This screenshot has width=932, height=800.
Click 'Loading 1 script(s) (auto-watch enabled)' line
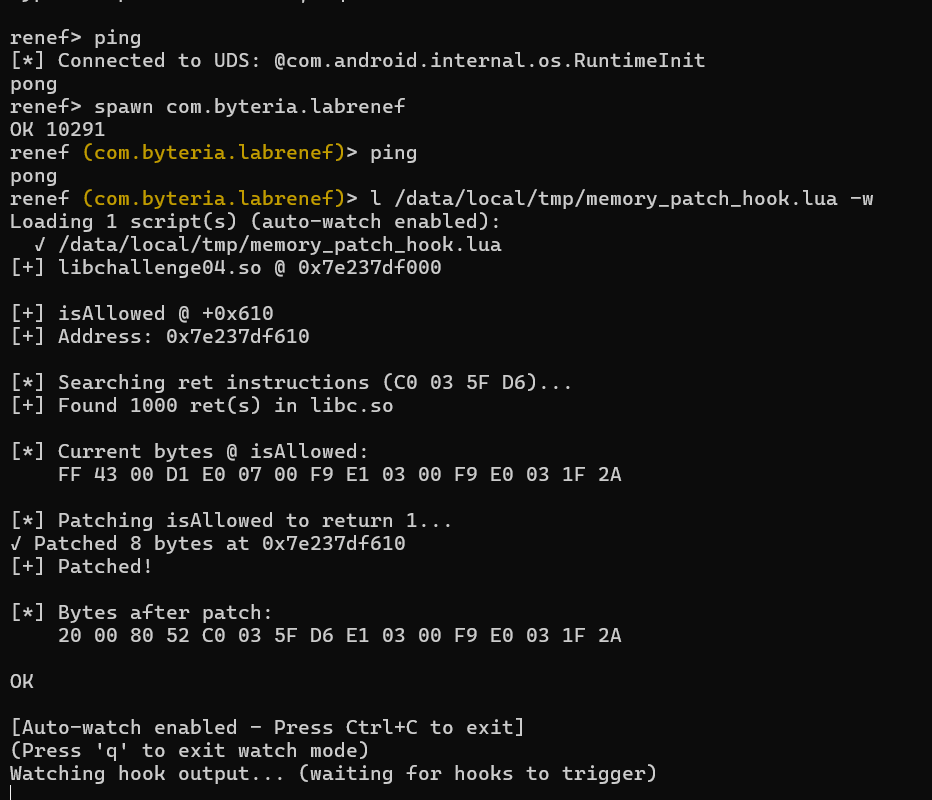point(255,222)
